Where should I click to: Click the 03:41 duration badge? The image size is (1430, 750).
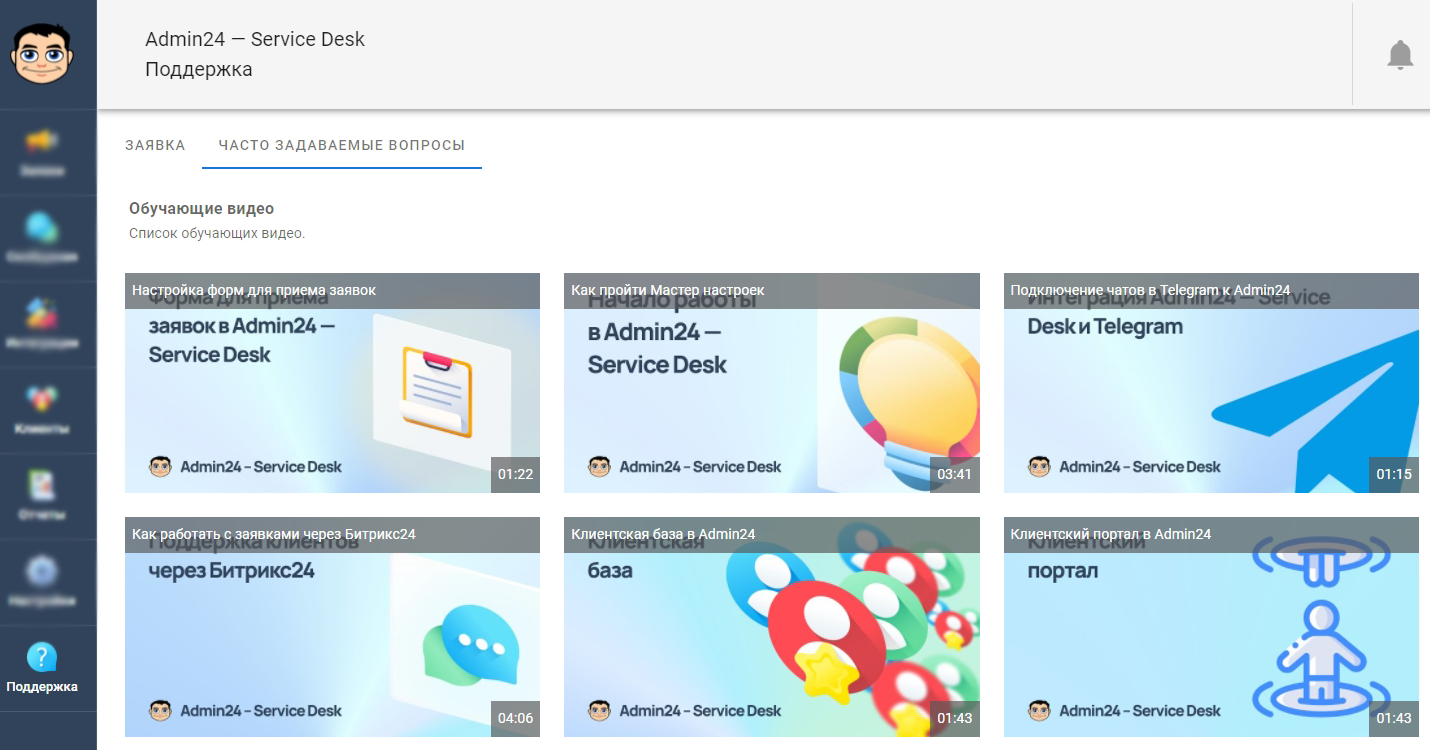[955, 474]
